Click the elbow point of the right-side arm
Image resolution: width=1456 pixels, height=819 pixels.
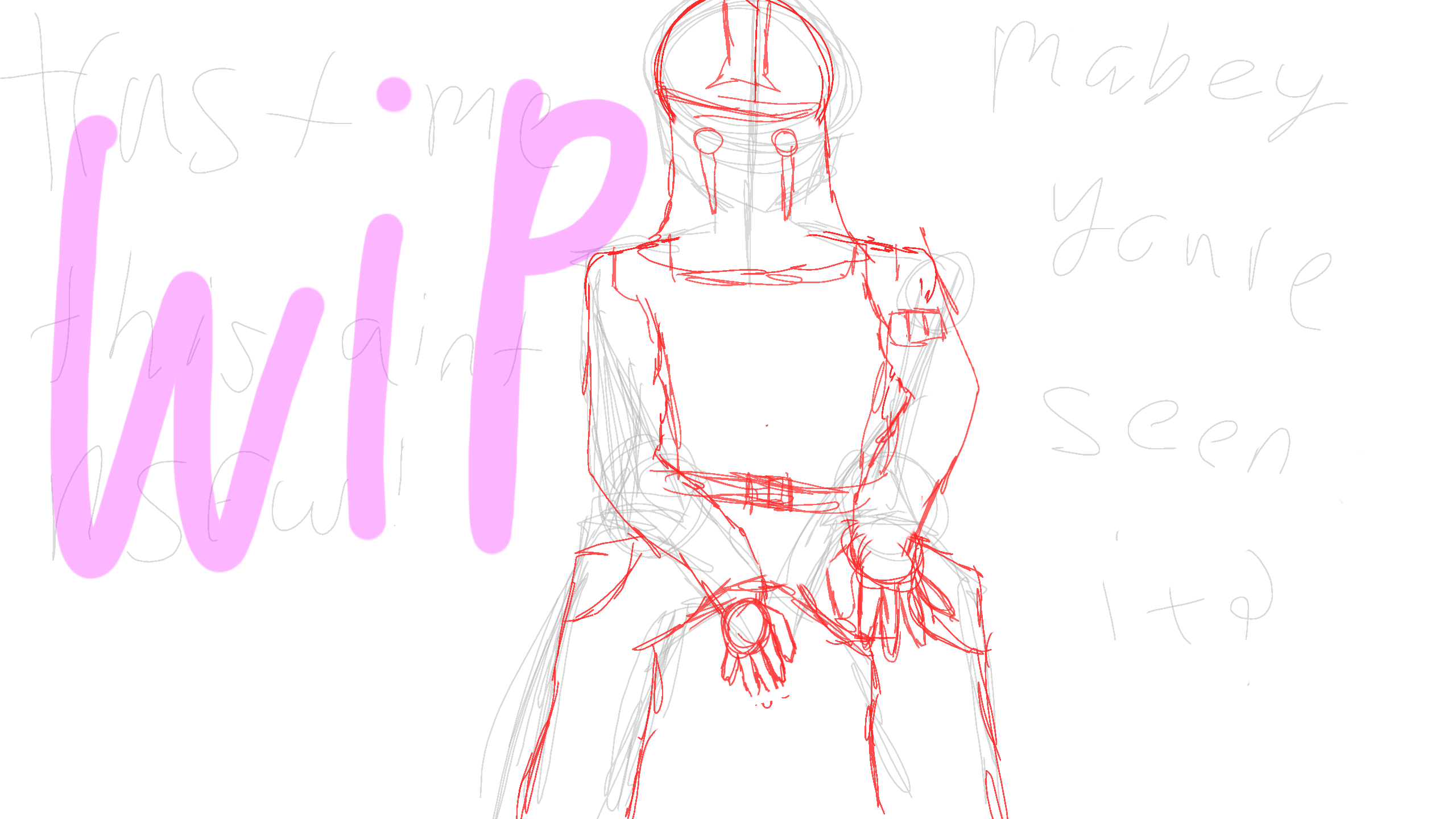[x=977, y=390]
